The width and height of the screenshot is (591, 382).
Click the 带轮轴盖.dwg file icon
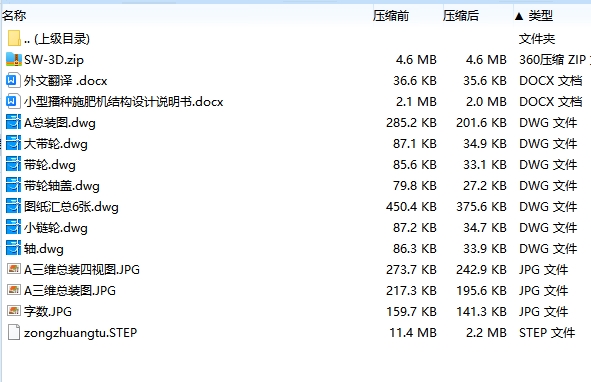[x=14, y=186]
